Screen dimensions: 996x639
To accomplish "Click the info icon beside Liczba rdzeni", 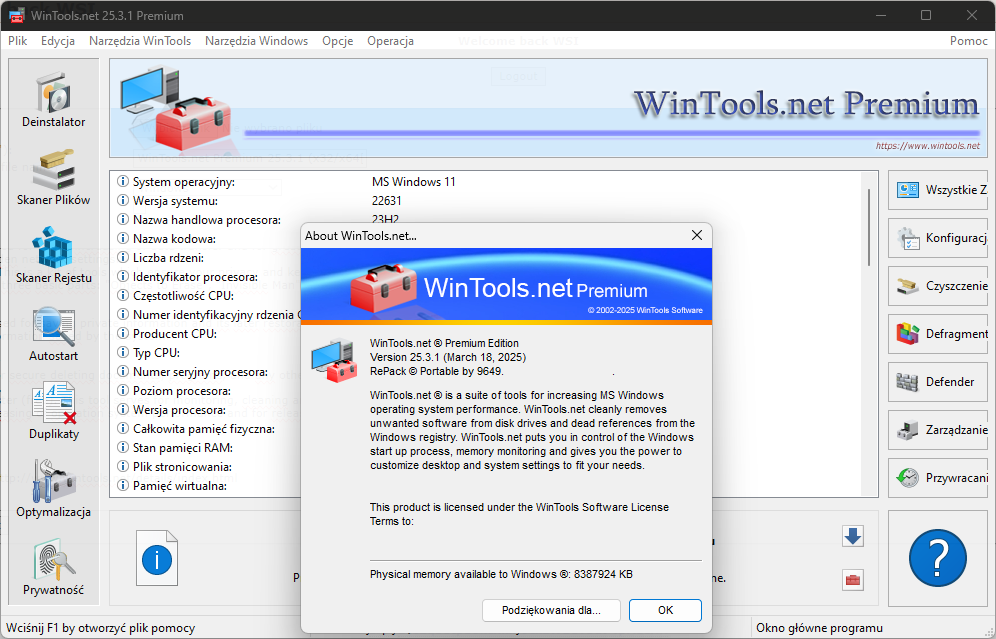I will tap(123, 257).
